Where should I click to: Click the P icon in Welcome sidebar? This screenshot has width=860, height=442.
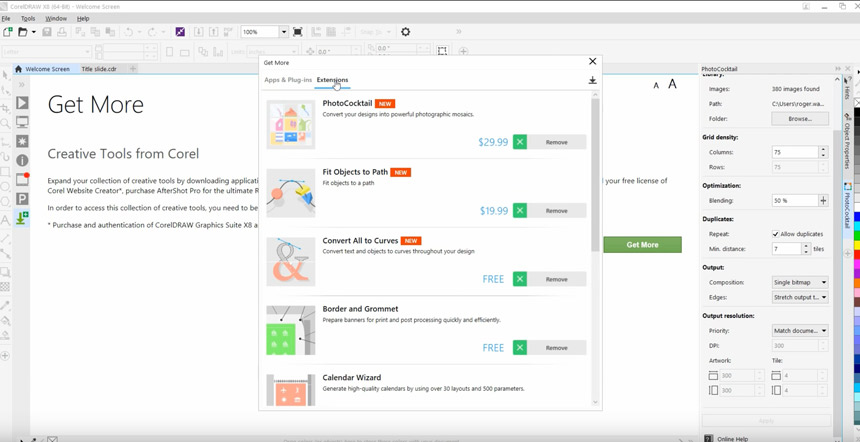pyautogui.click(x=22, y=199)
